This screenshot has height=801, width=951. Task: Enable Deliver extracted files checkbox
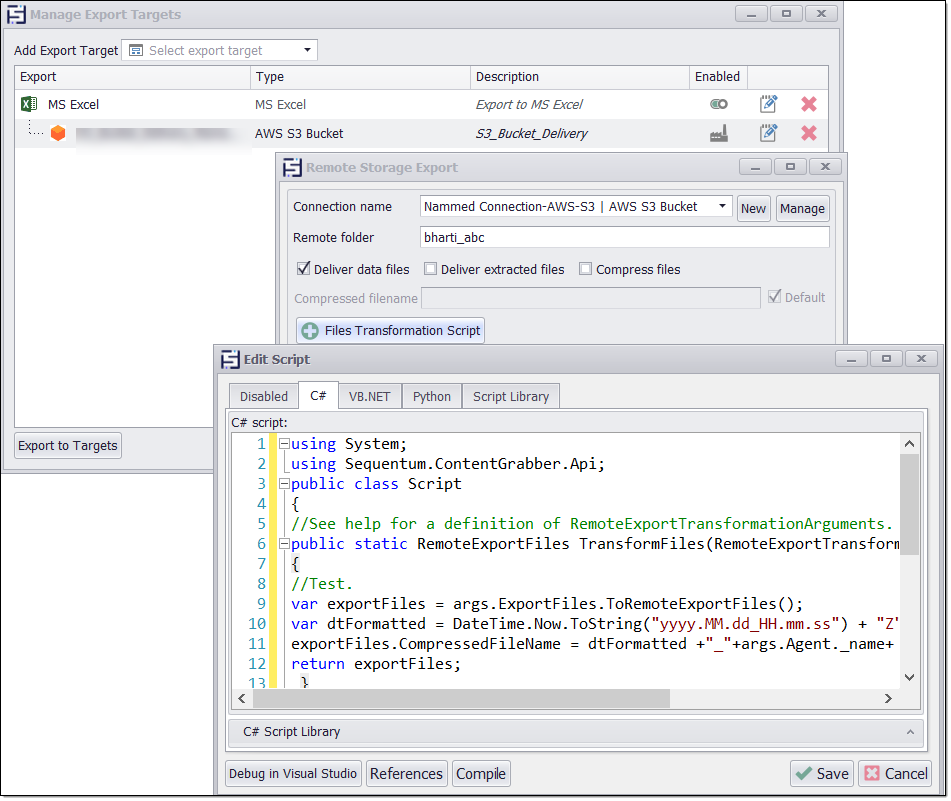point(430,269)
